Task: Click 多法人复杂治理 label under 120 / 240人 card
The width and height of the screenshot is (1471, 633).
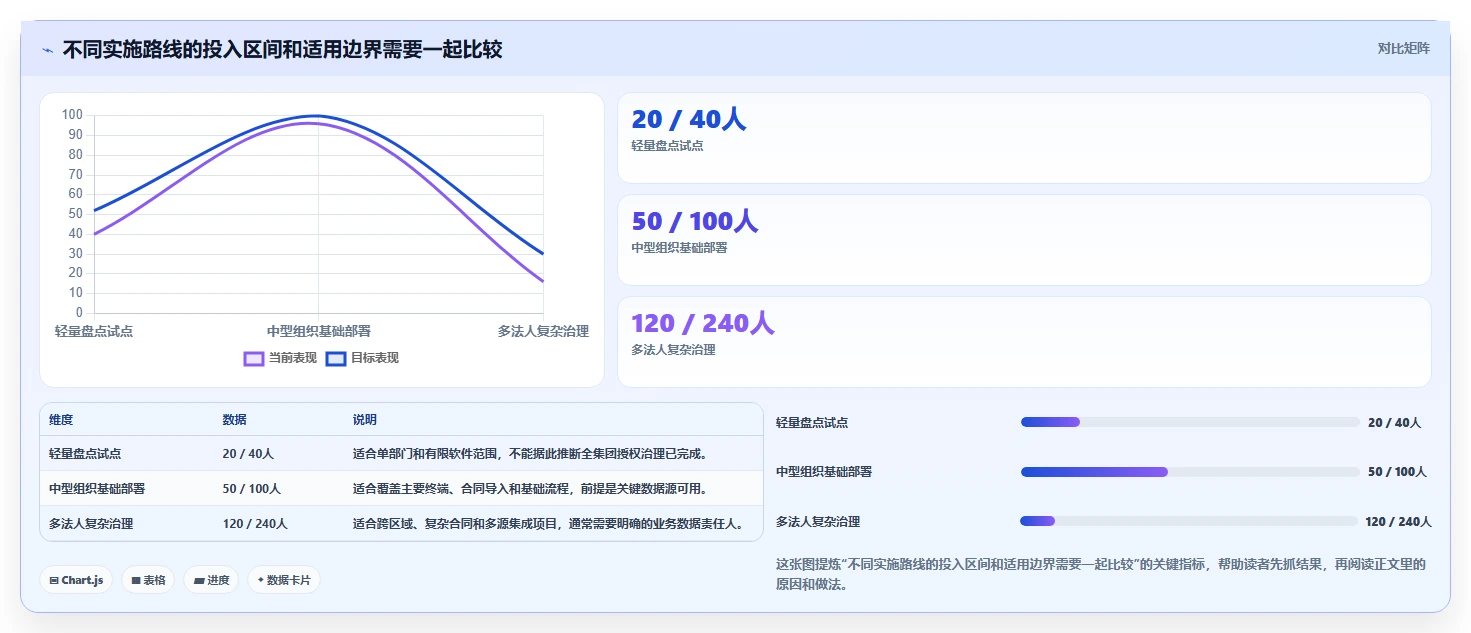Action: 673,350
